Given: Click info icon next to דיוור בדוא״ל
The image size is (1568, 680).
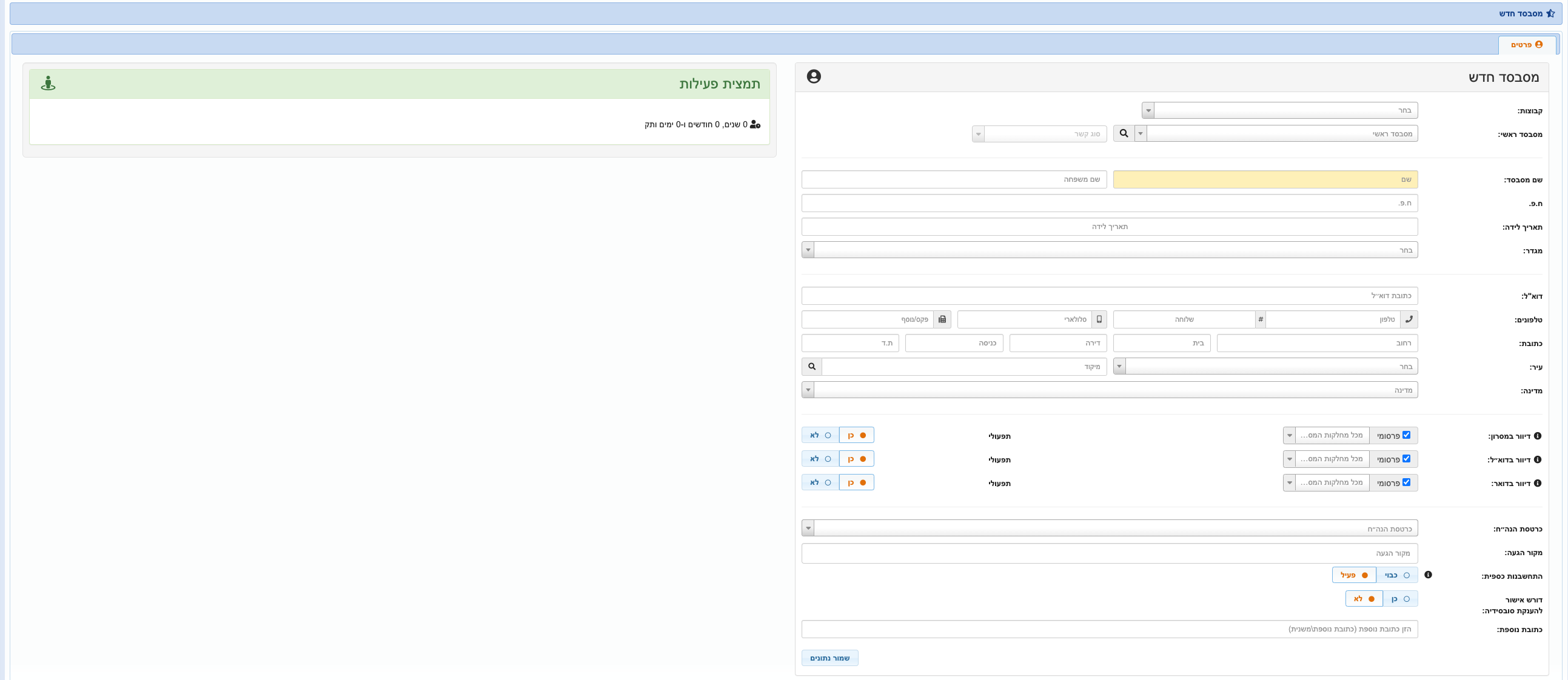Looking at the screenshot, I should coord(1538,459).
